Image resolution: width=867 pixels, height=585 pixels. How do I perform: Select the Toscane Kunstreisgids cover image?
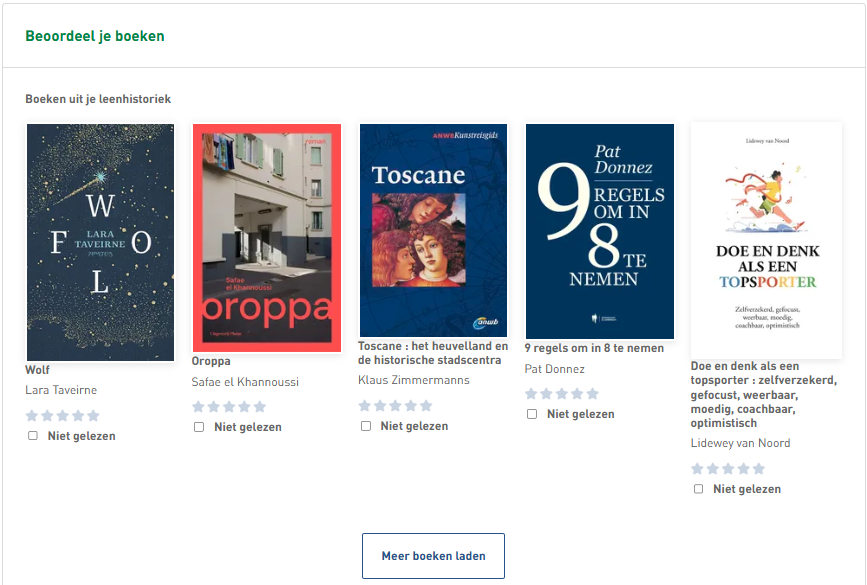pyautogui.click(x=433, y=231)
